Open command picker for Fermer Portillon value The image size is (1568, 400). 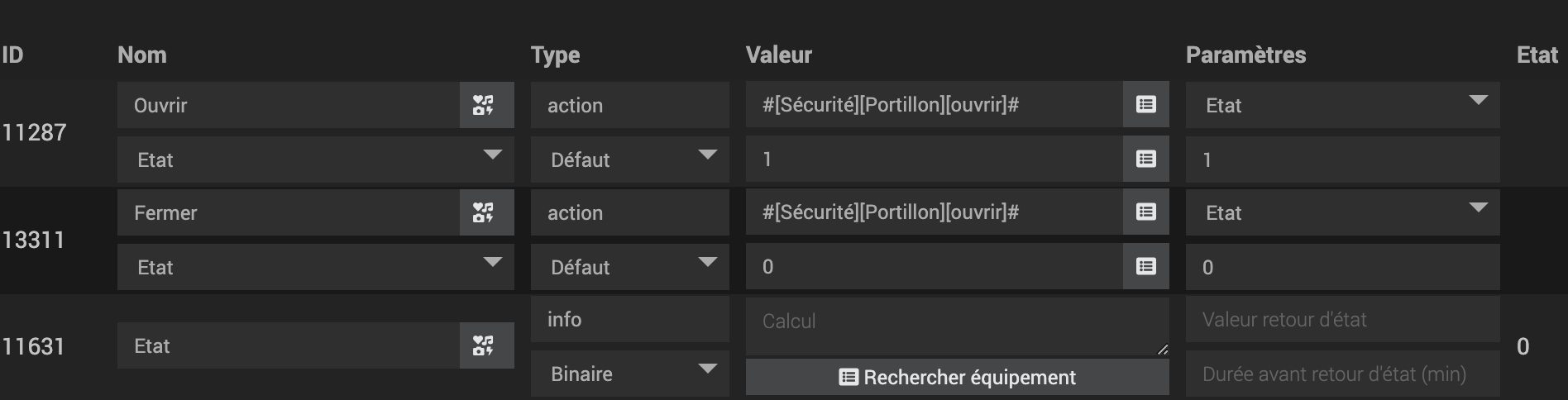1145,212
